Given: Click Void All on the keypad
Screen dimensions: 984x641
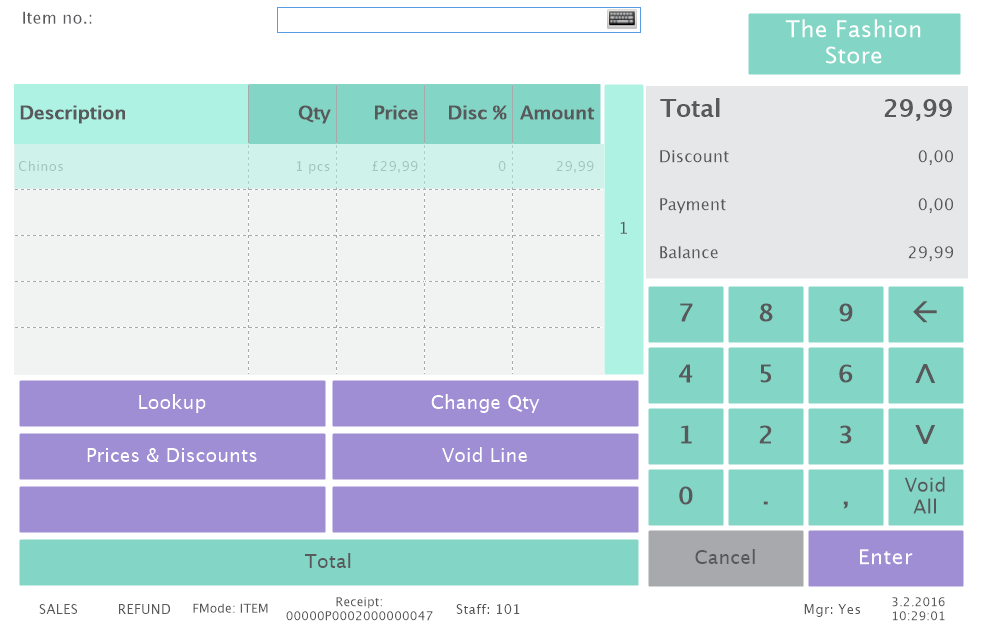Looking at the screenshot, I should [x=925, y=496].
